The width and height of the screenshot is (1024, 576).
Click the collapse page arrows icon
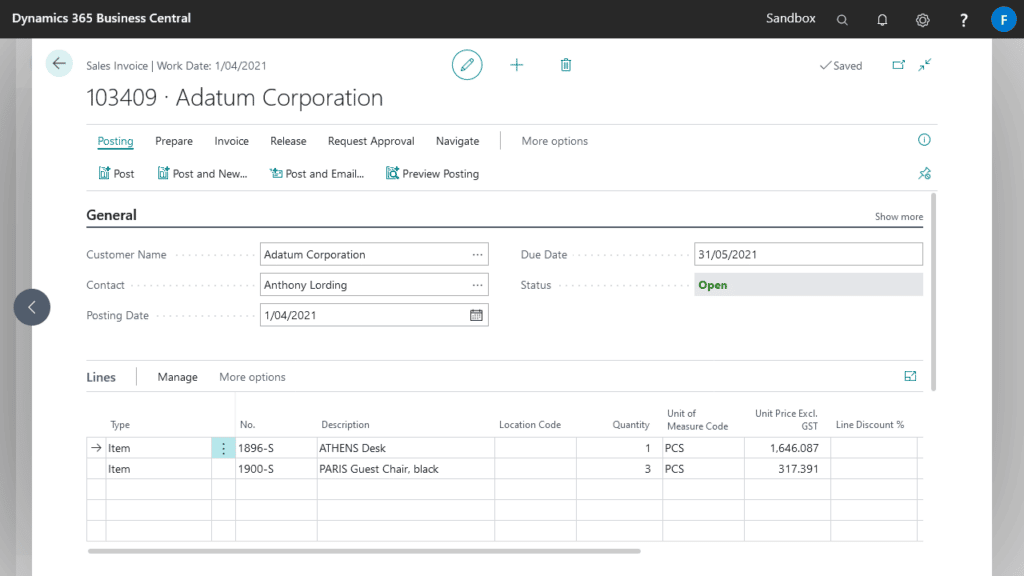(925, 65)
